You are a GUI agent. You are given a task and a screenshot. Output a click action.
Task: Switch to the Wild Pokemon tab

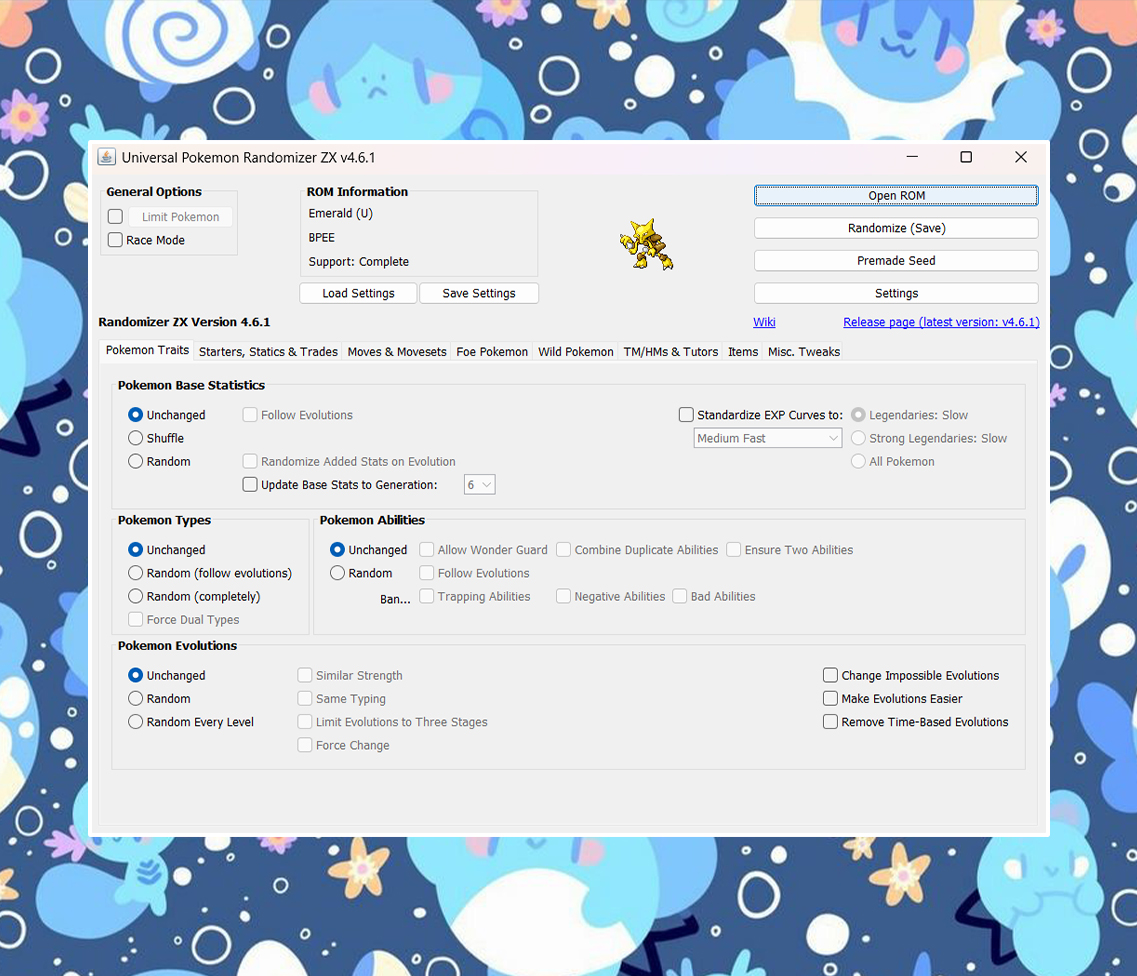[x=575, y=351]
